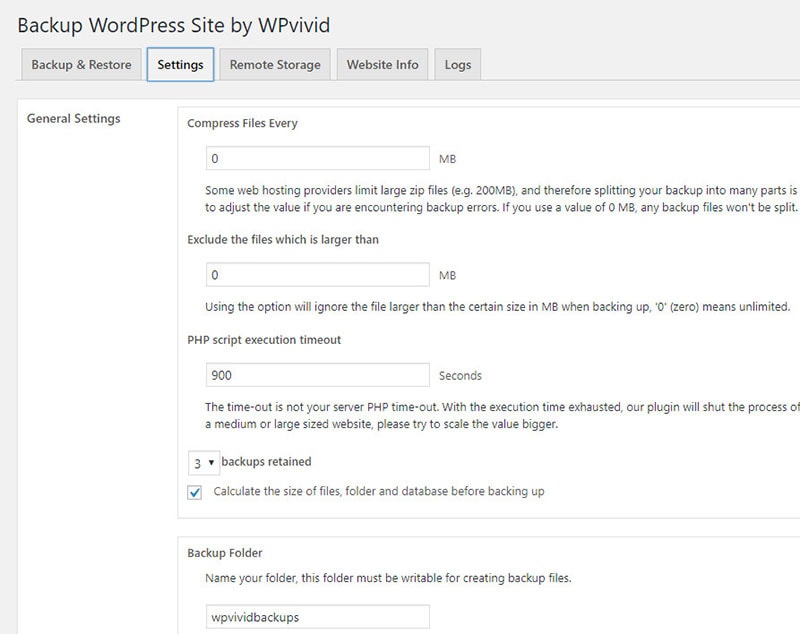Click the Name your folder description text
The width and height of the screenshot is (800, 634).
point(387,578)
